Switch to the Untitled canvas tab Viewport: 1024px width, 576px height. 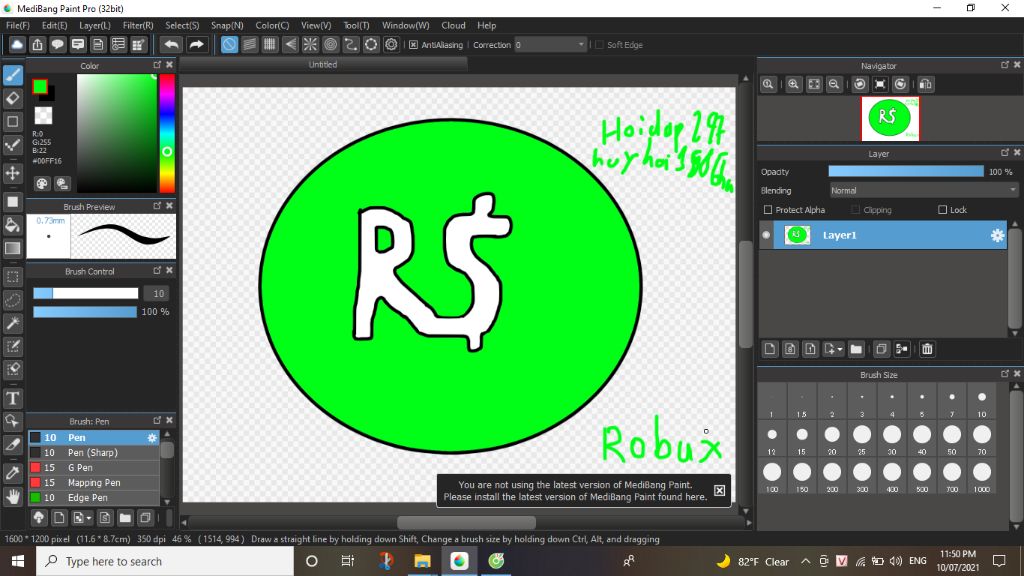(323, 65)
